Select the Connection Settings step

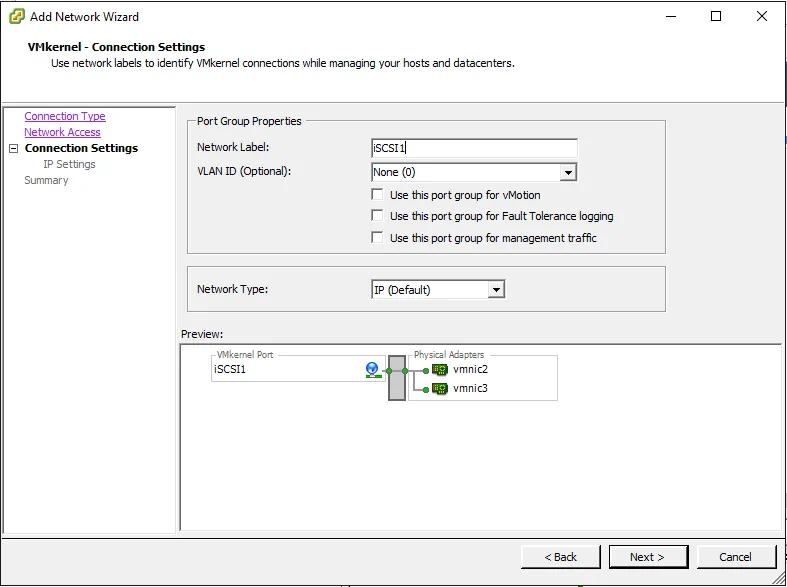[81, 148]
